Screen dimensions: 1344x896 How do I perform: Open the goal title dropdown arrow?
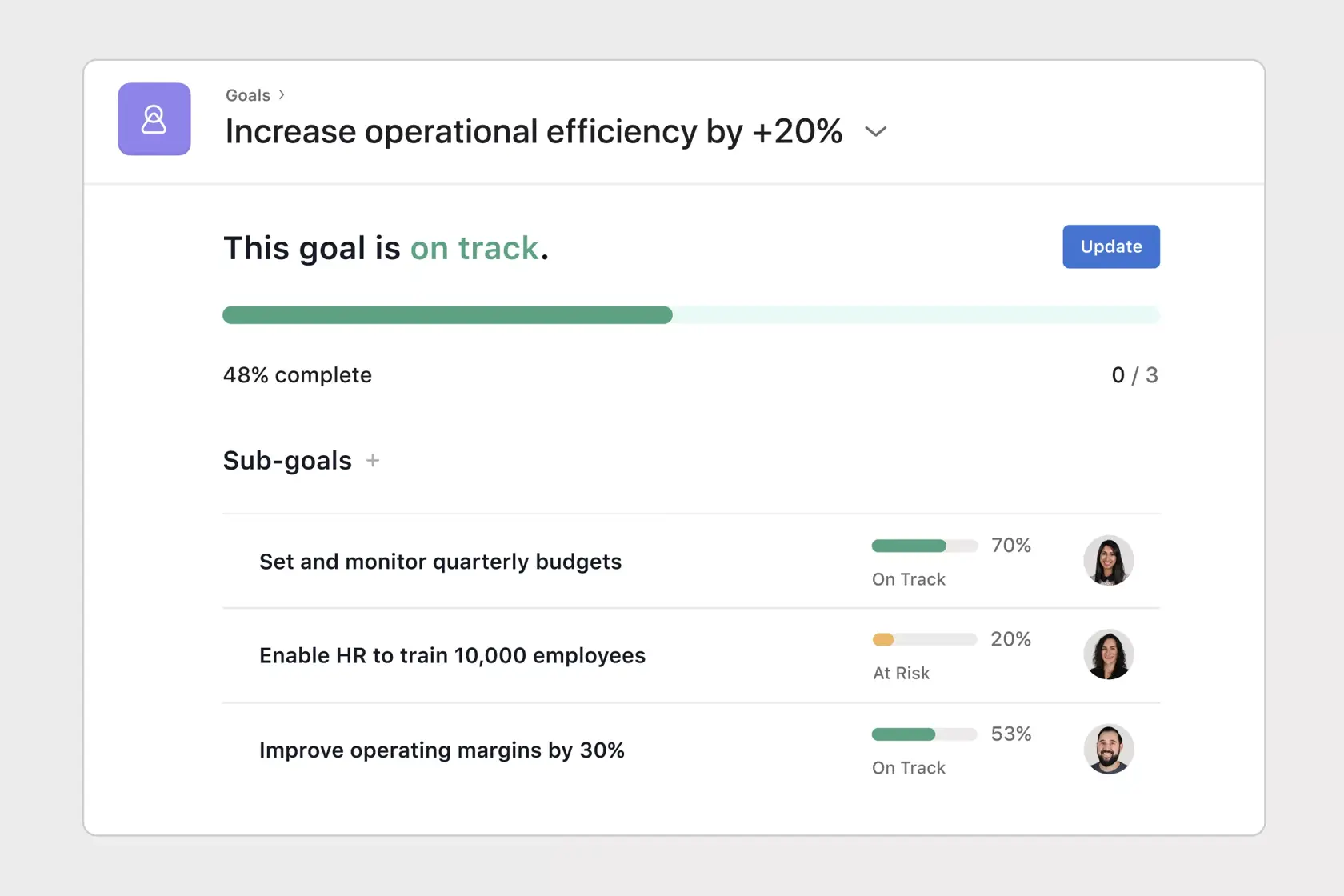click(876, 132)
